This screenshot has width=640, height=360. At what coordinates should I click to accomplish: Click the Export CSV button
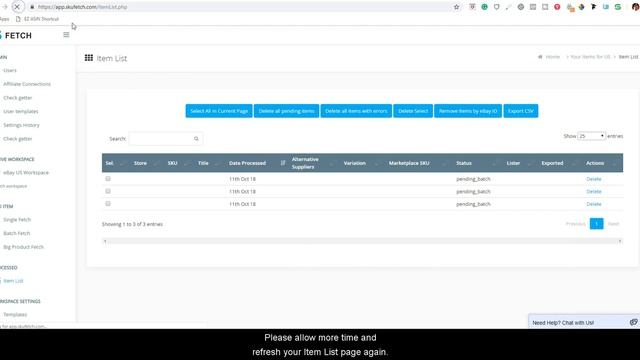520,111
